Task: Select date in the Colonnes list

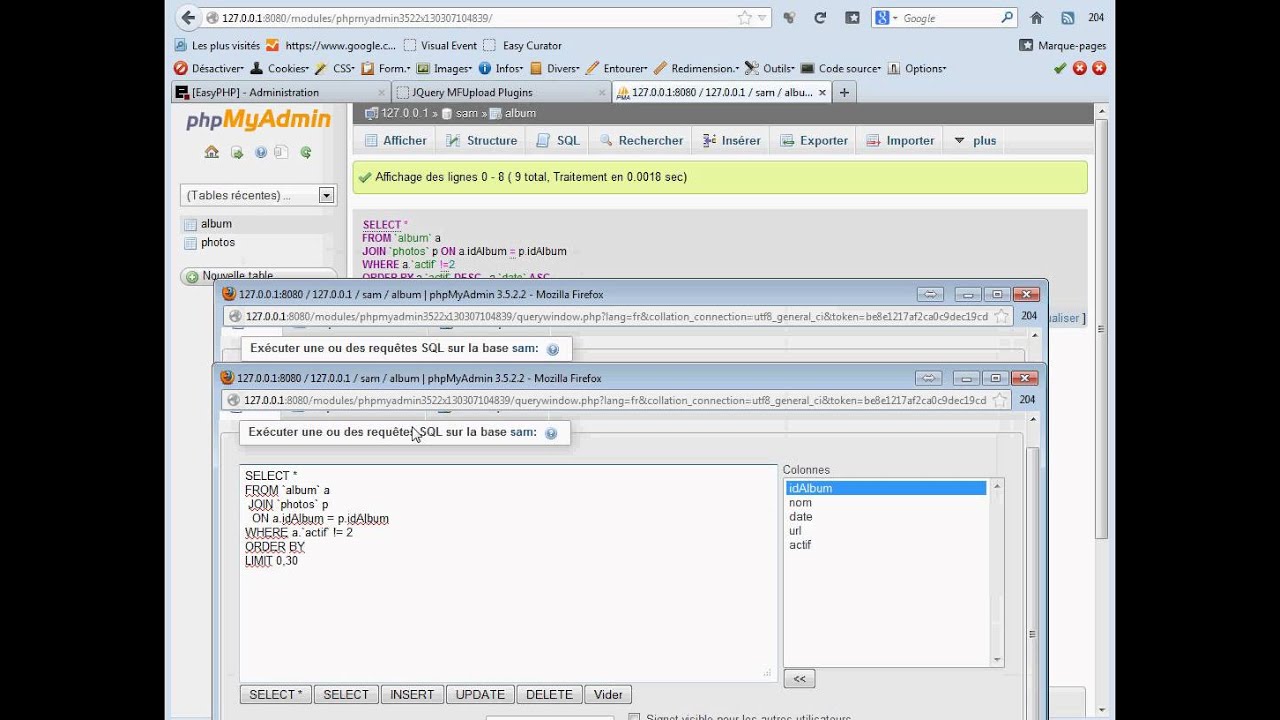Action: pos(886,517)
